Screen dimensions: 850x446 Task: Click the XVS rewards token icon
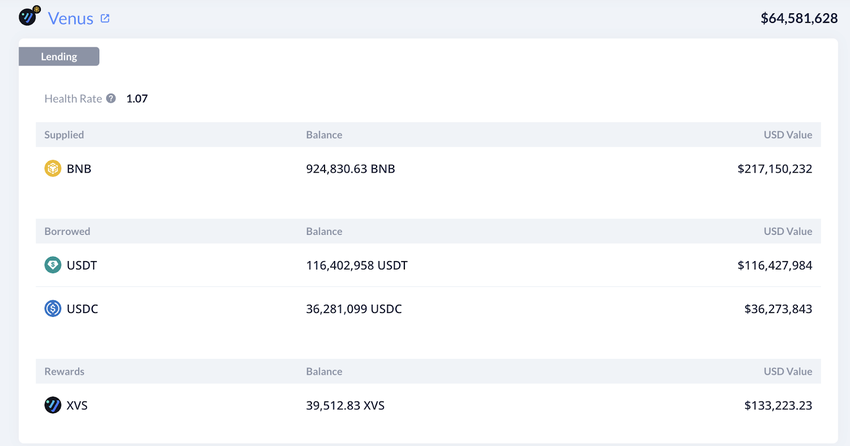tap(53, 405)
